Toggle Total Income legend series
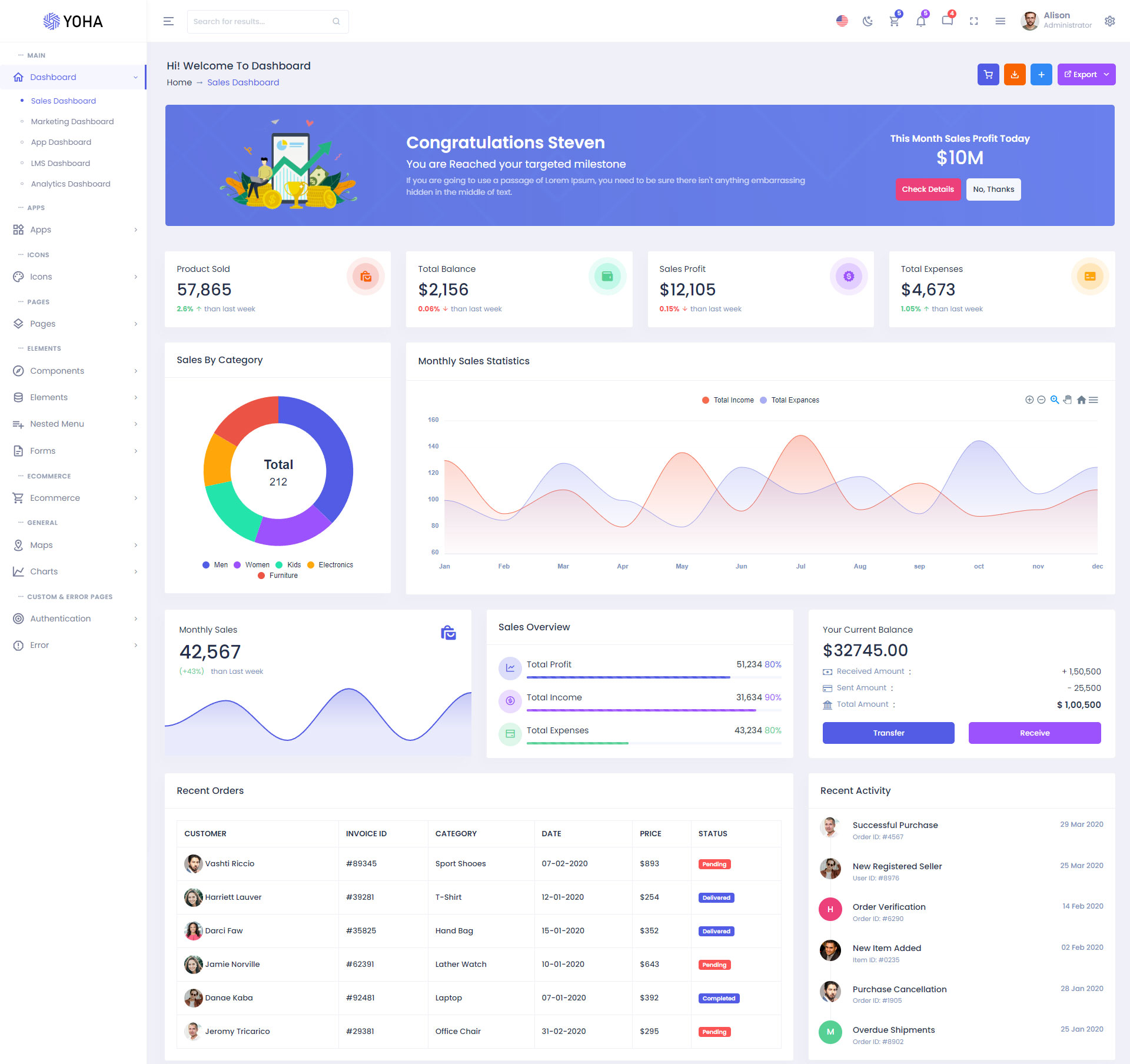This screenshot has width=1130, height=1064. [733, 400]
